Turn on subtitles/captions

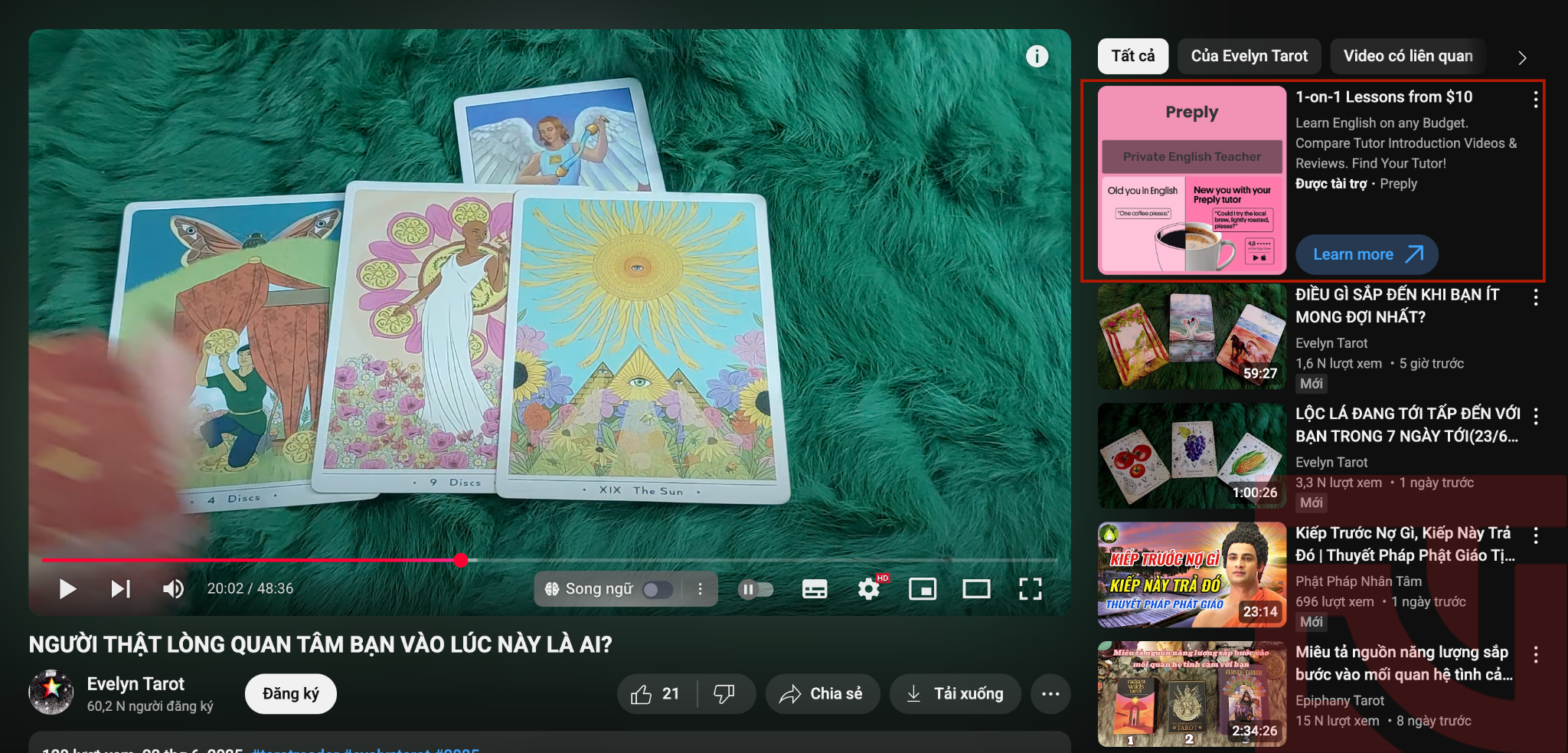(x=814, y=589)
